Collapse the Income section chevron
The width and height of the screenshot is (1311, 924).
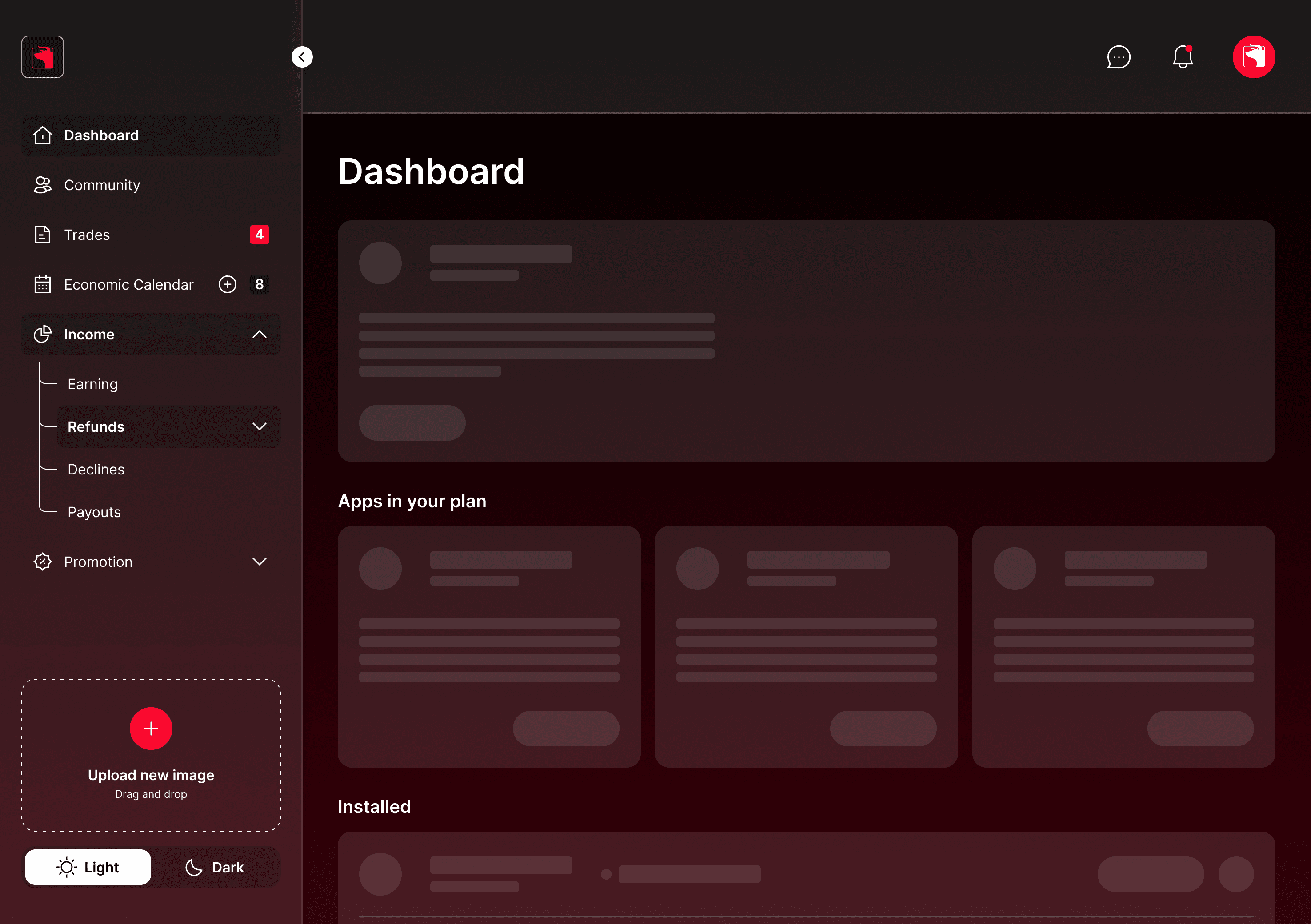(259, 335)
